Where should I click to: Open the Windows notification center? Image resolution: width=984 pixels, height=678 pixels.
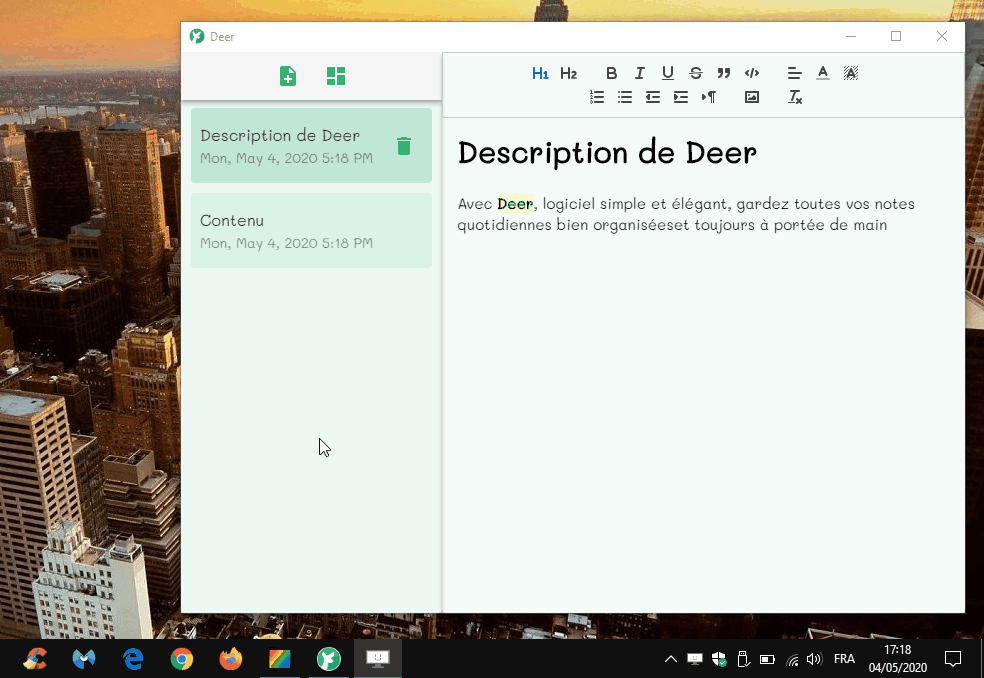(953, 659)
